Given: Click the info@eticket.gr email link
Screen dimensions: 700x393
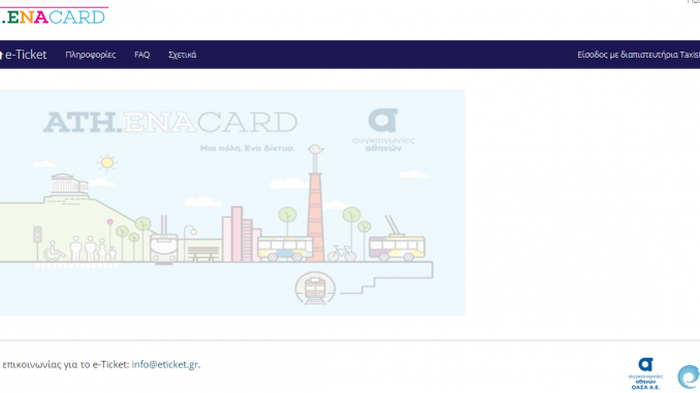Looking at the screenshot, I should tap(165, 364).
